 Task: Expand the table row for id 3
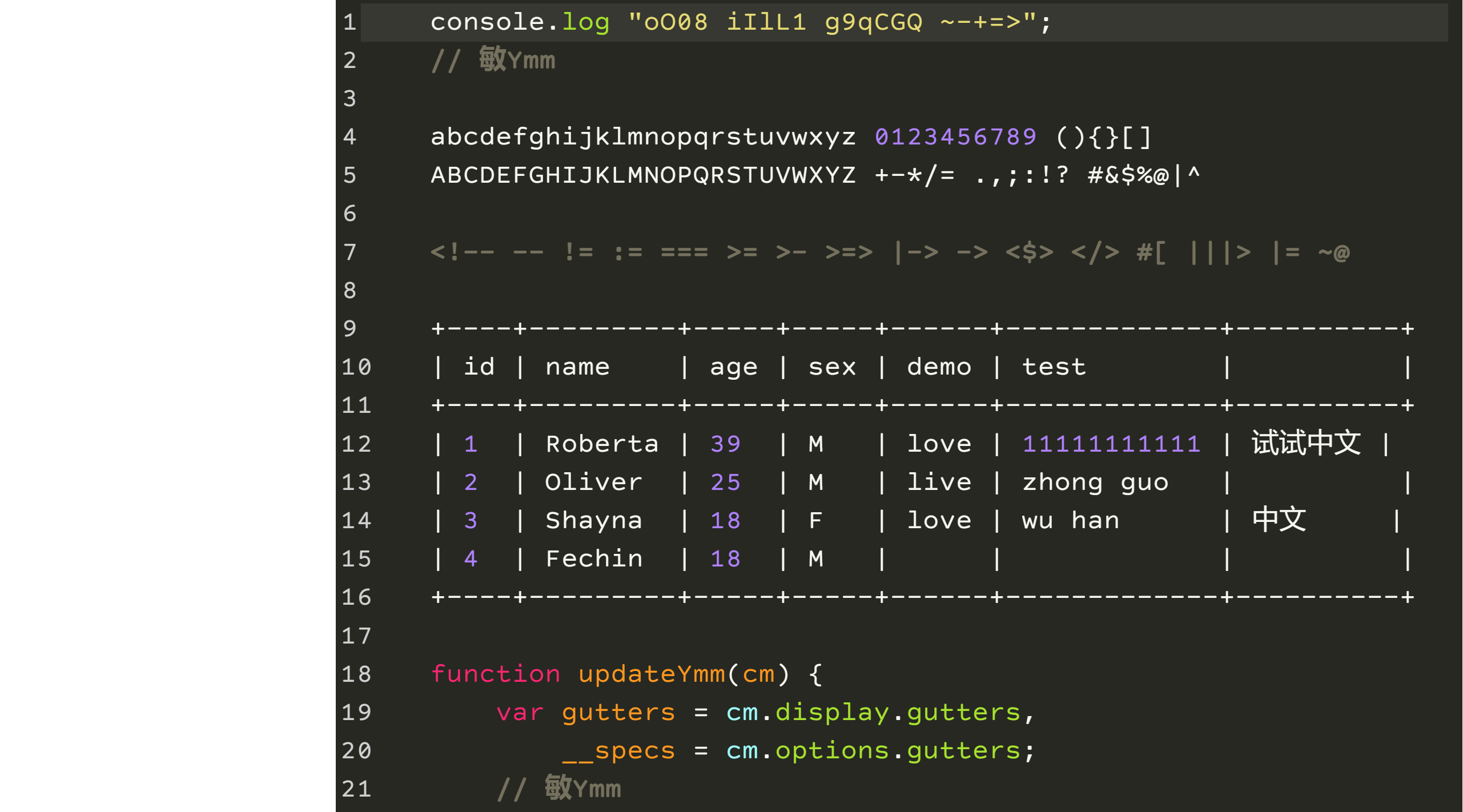(470, 519)
